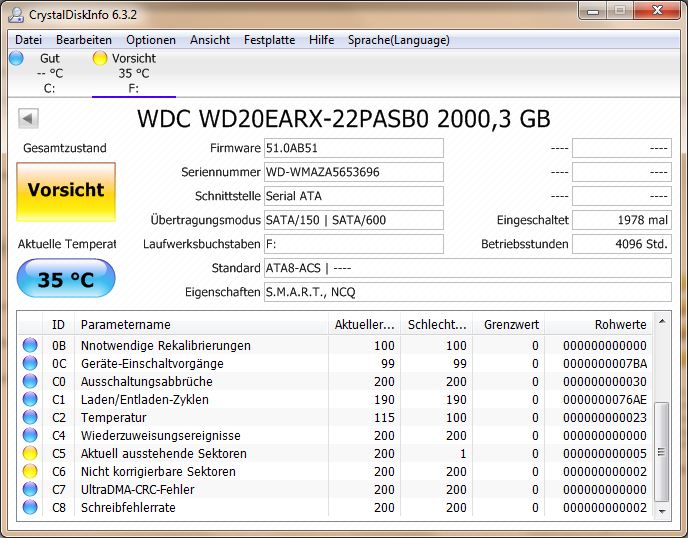Image resolution: width=688 pixels, height=538 pixels.
Task: Select the Laden/Entladen-Zyklen row
Action: (x=335, y=399)
